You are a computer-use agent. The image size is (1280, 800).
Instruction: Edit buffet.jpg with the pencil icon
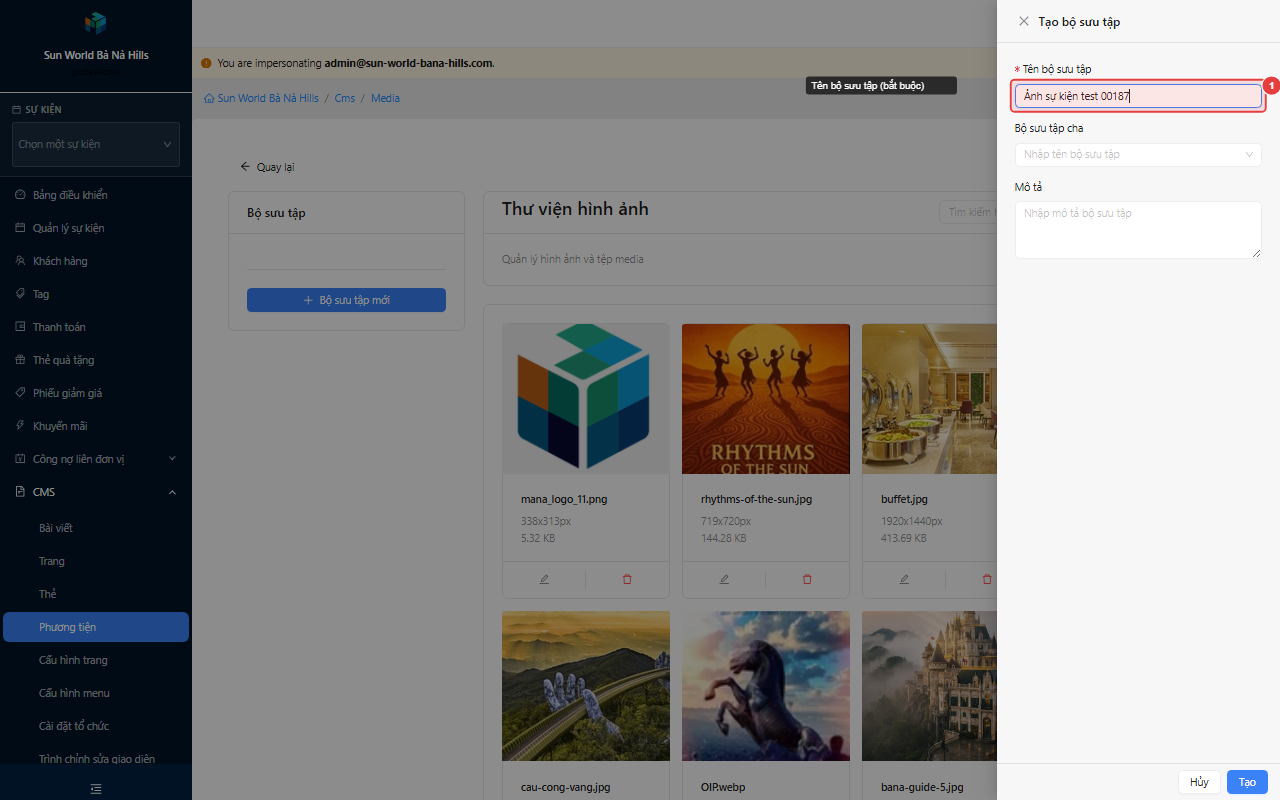click(904, 579)
